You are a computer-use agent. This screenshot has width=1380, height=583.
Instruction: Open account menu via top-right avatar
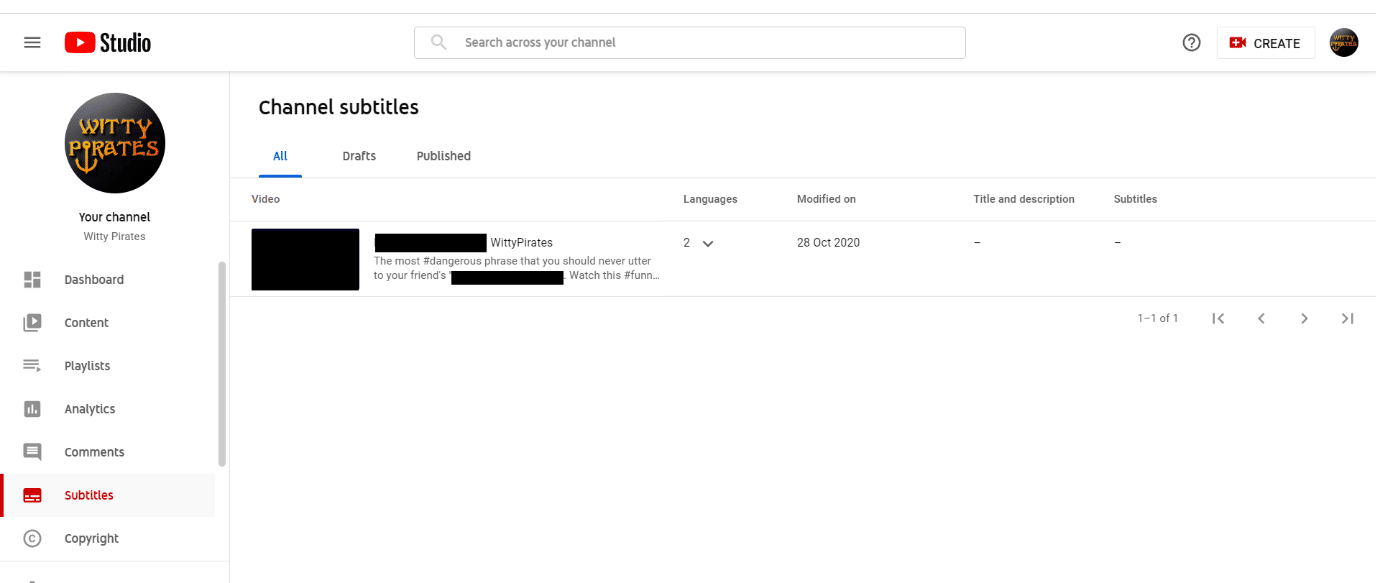(x=1343, y=43)
